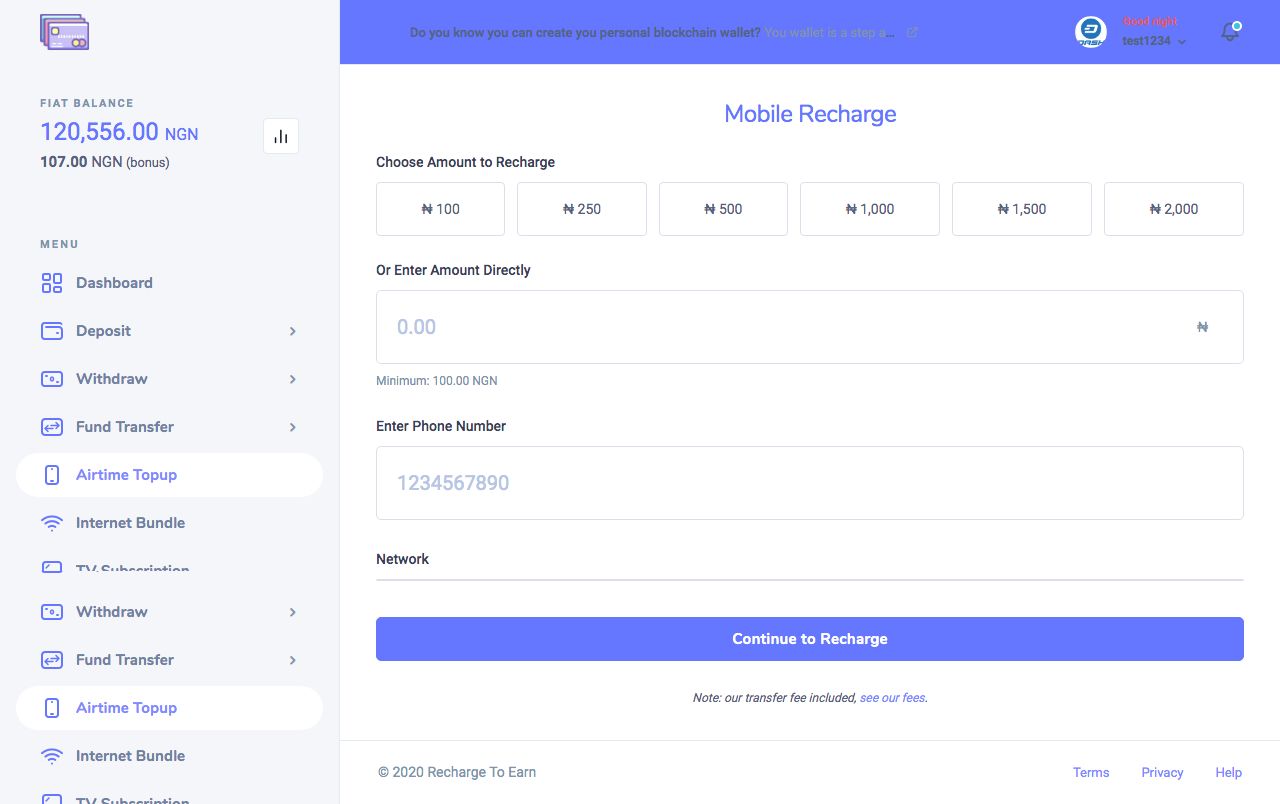Click the Naira symbol in amount field

(x=1202, y=327)
